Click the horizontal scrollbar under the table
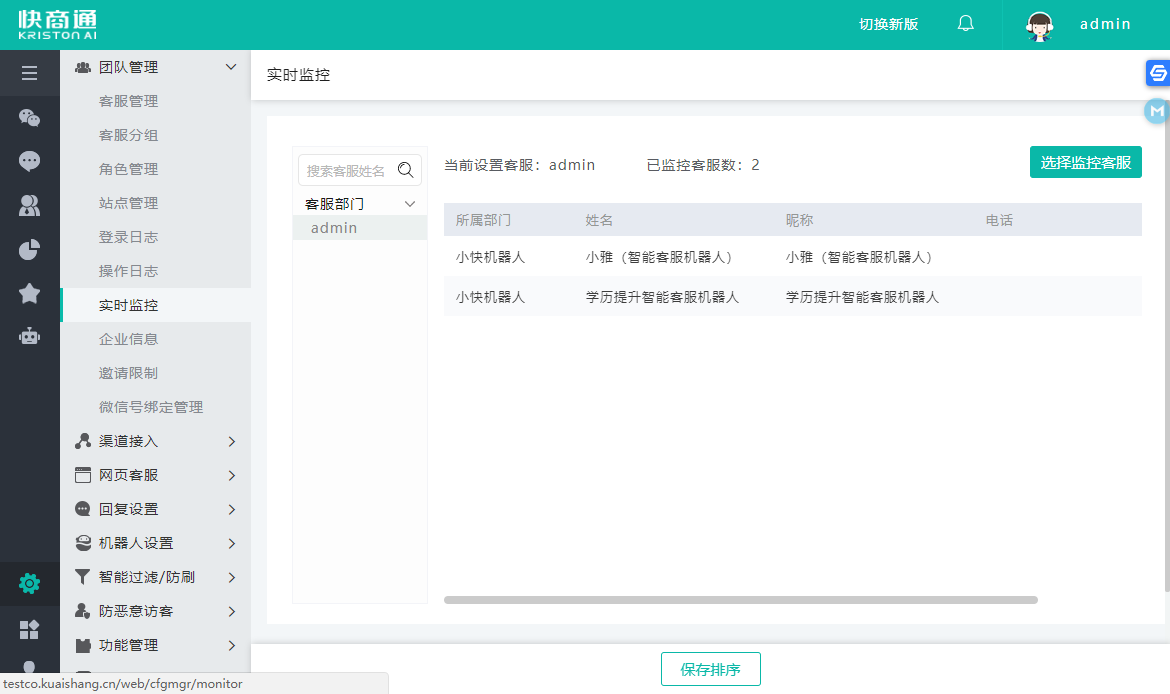Screen dimensions: 1170x694 coord(740,600)
